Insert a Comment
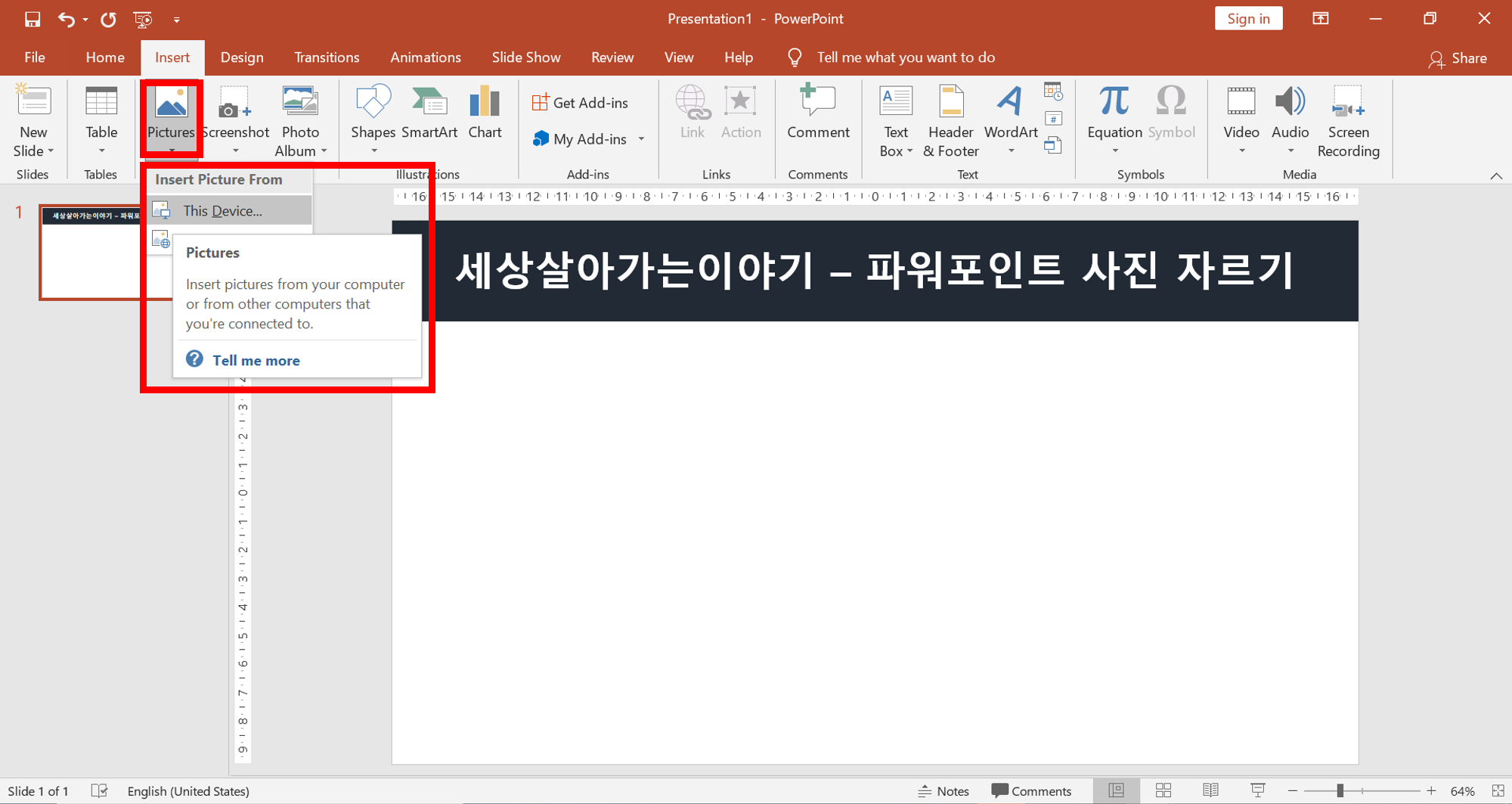The image size is (1512, 804). point(818,113)
